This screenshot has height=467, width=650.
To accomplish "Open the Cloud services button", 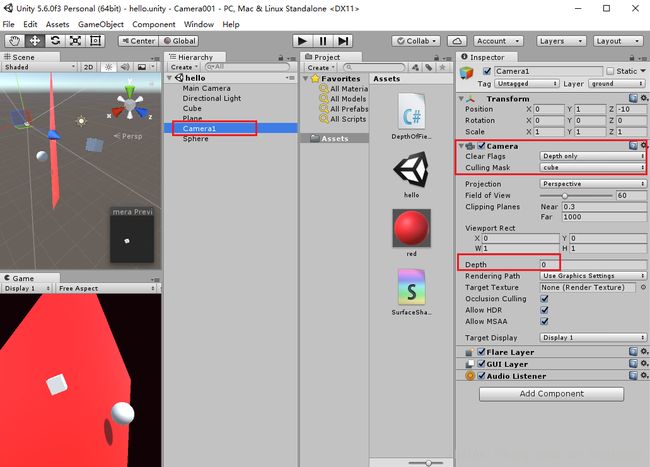I will point(457,41).
